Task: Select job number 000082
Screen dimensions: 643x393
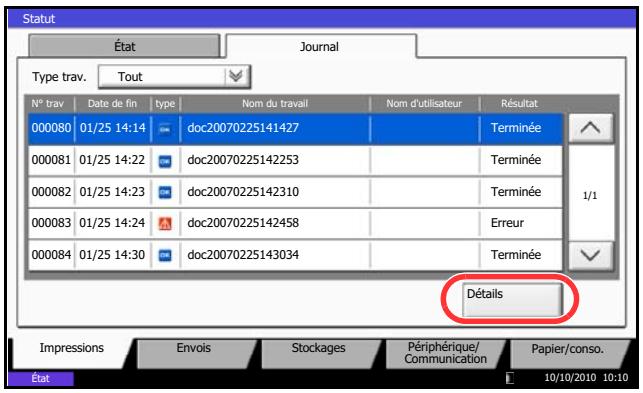Action: (51, 192)
